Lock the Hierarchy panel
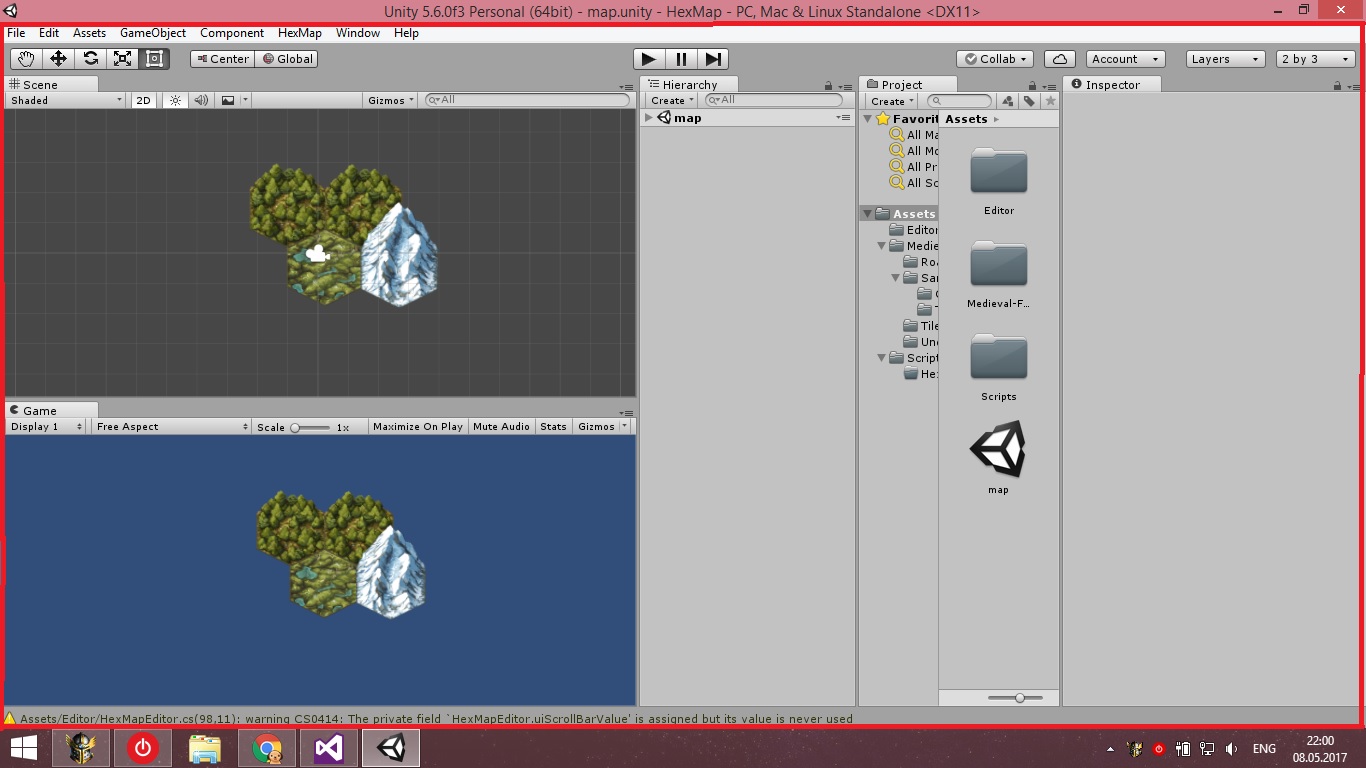1366x768 pixels. click(x=828, y=86)
